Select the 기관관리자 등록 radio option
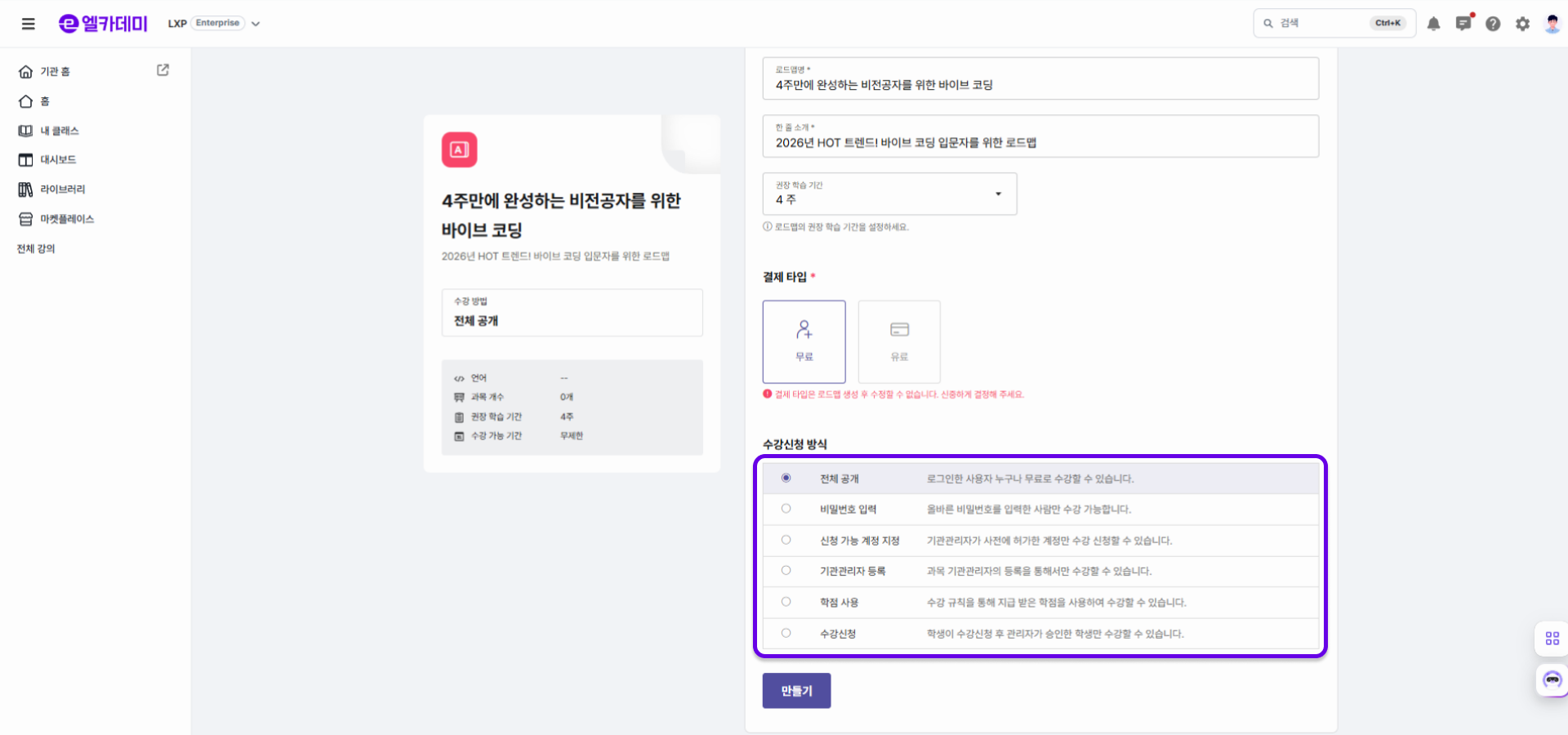1568x735 pixels. click(786, 571)
